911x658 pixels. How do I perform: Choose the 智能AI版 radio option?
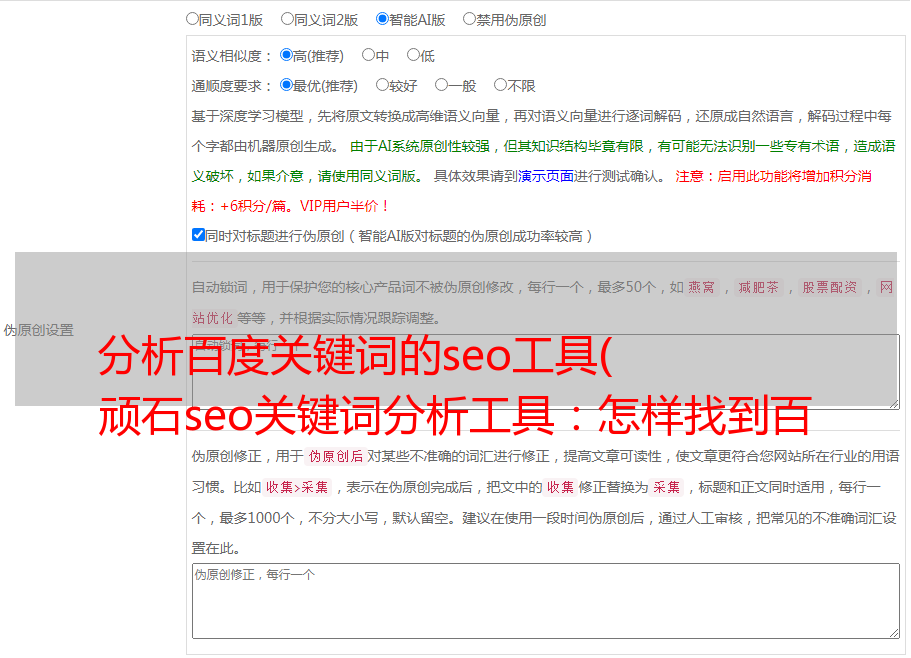382,19
